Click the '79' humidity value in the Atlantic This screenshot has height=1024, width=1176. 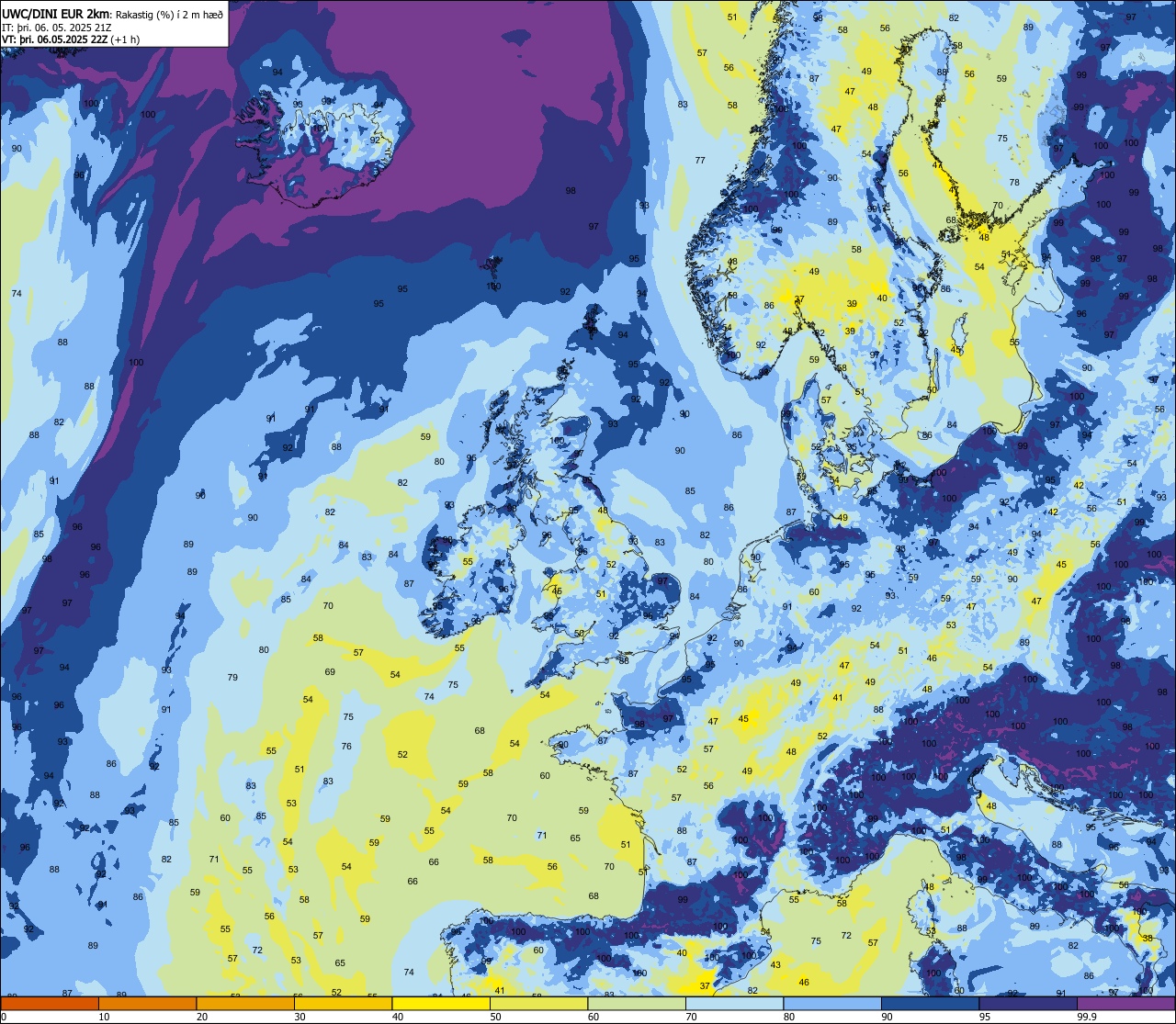pos(232,678)
